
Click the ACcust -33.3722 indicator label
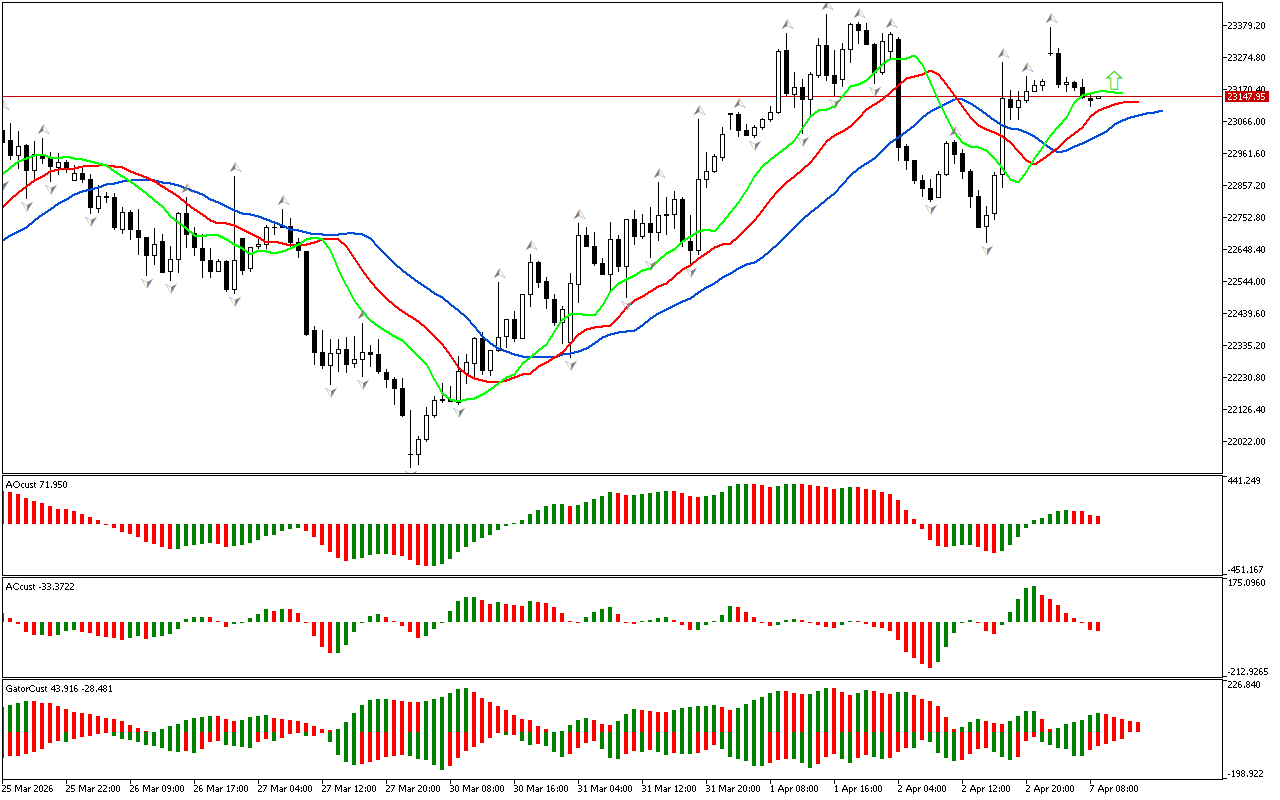tap(40, 586)
